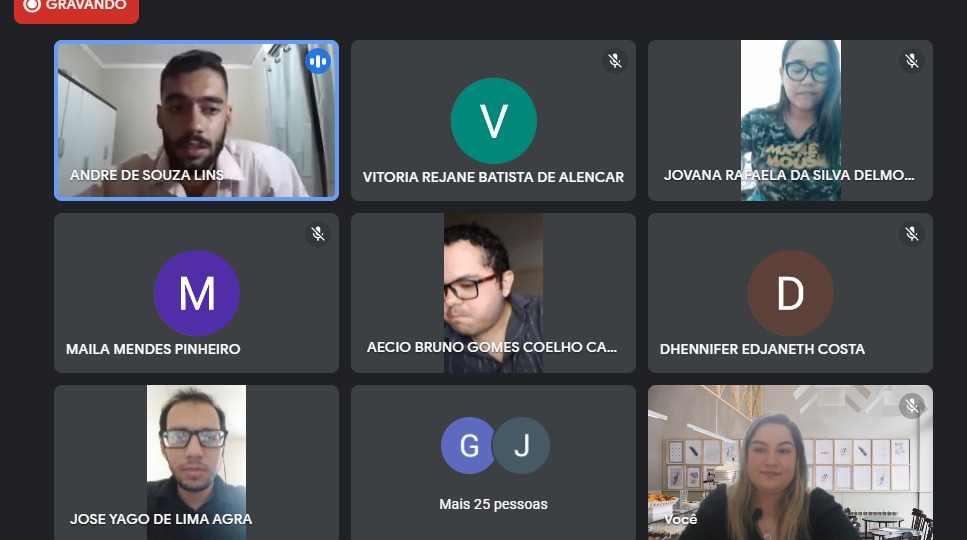Select Andre de Souza Lins' video feed
967x540 pixels.
pos(197,120)
